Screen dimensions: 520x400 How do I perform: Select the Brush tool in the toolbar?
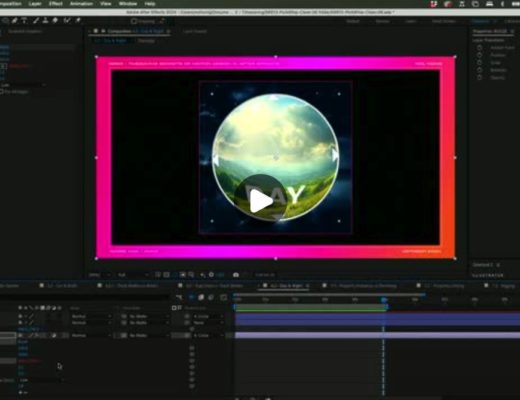(x=36, y=21)
